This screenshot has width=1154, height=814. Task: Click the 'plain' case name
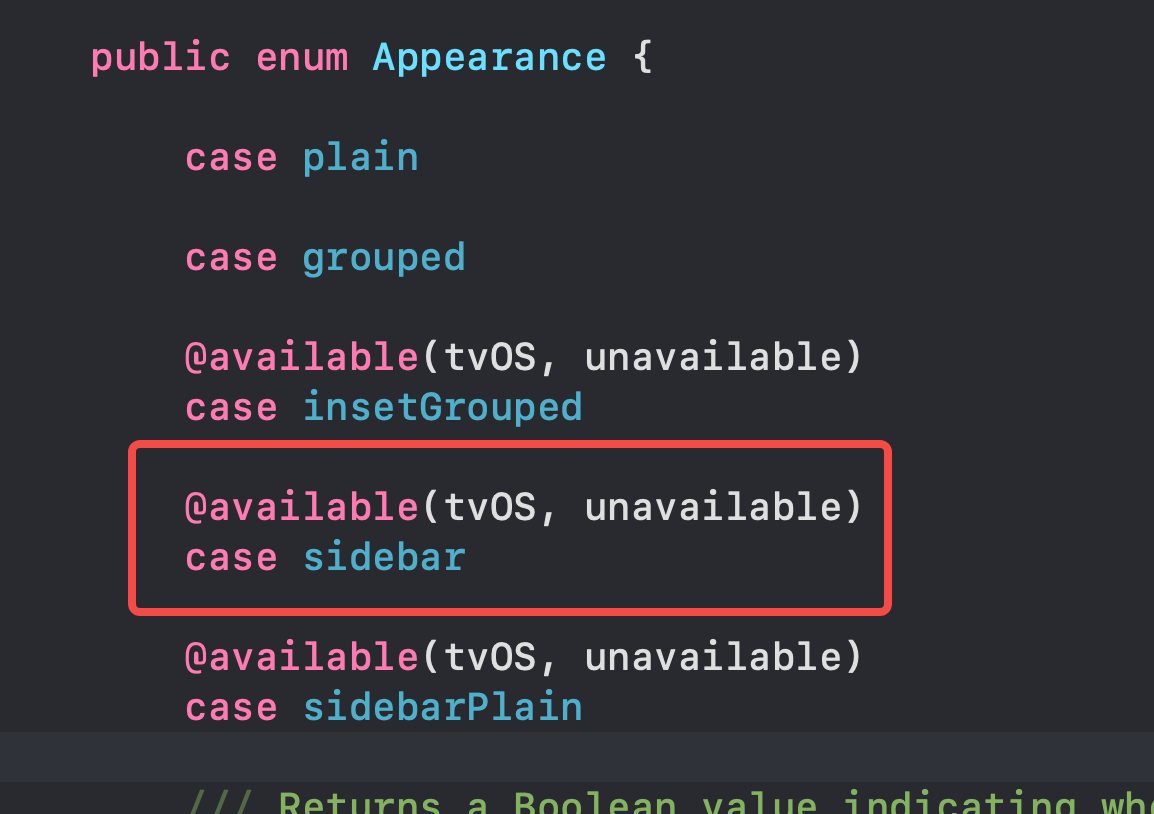tap(360, 158)
